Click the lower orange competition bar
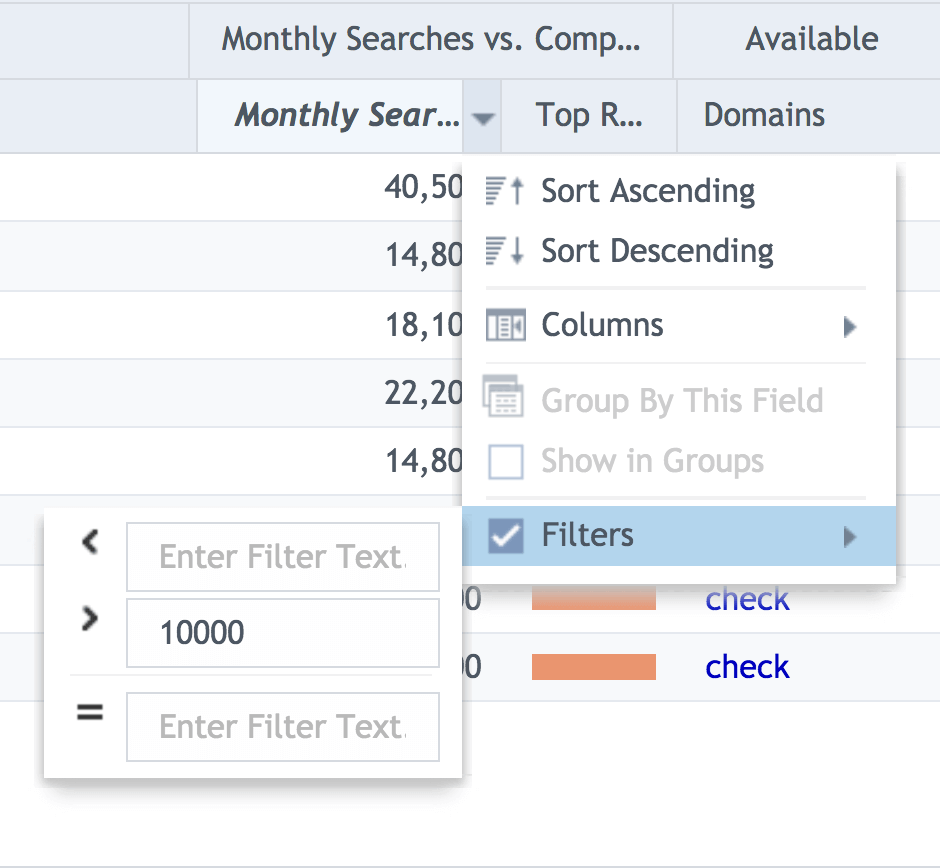The height and width of the screenshot is (868, 940). [593, 667]
